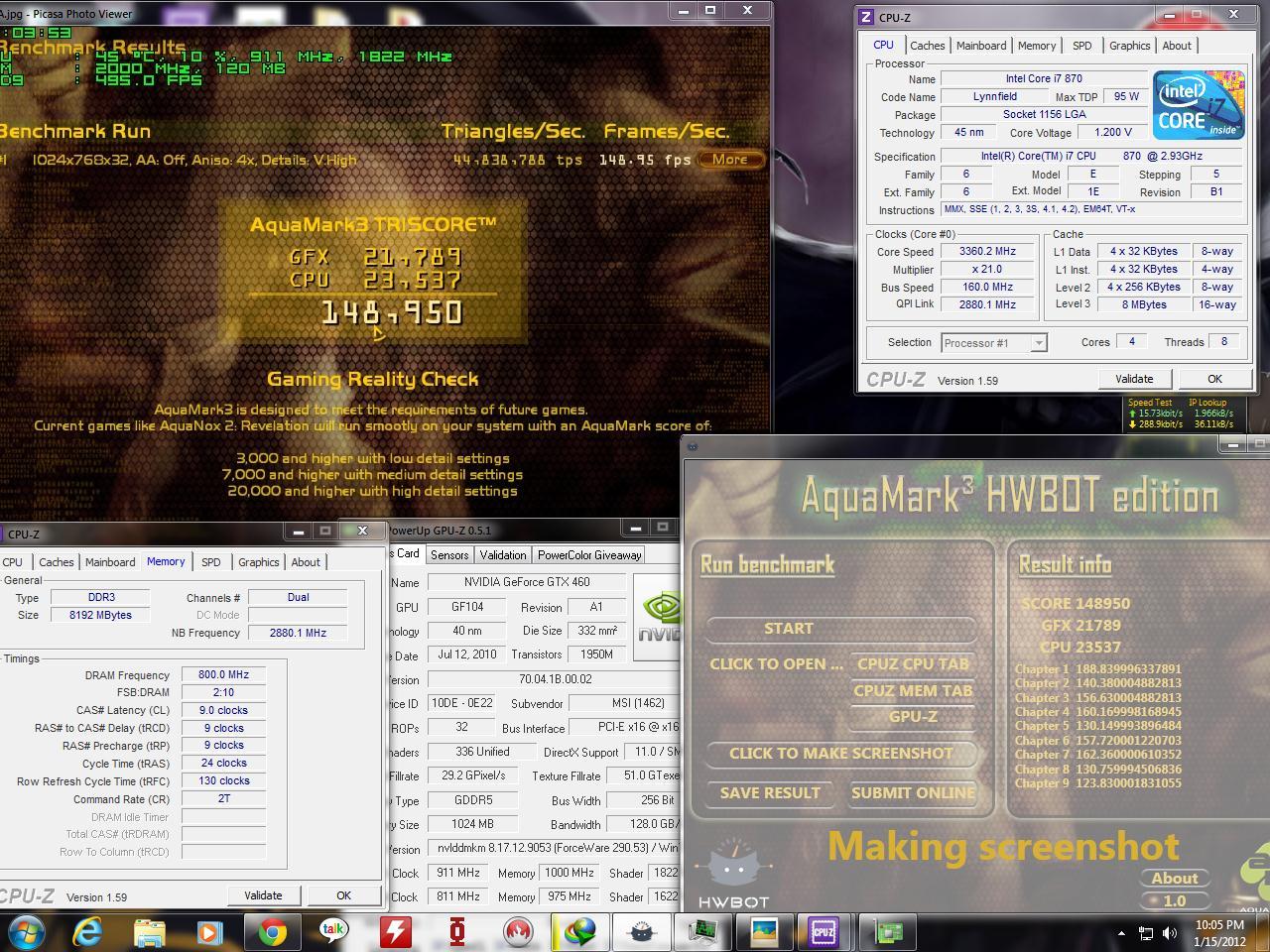Screen dimensions: 1270x952
Task: Open the Sensors tab in GPU-Z
Action: [x=448, y=555]
